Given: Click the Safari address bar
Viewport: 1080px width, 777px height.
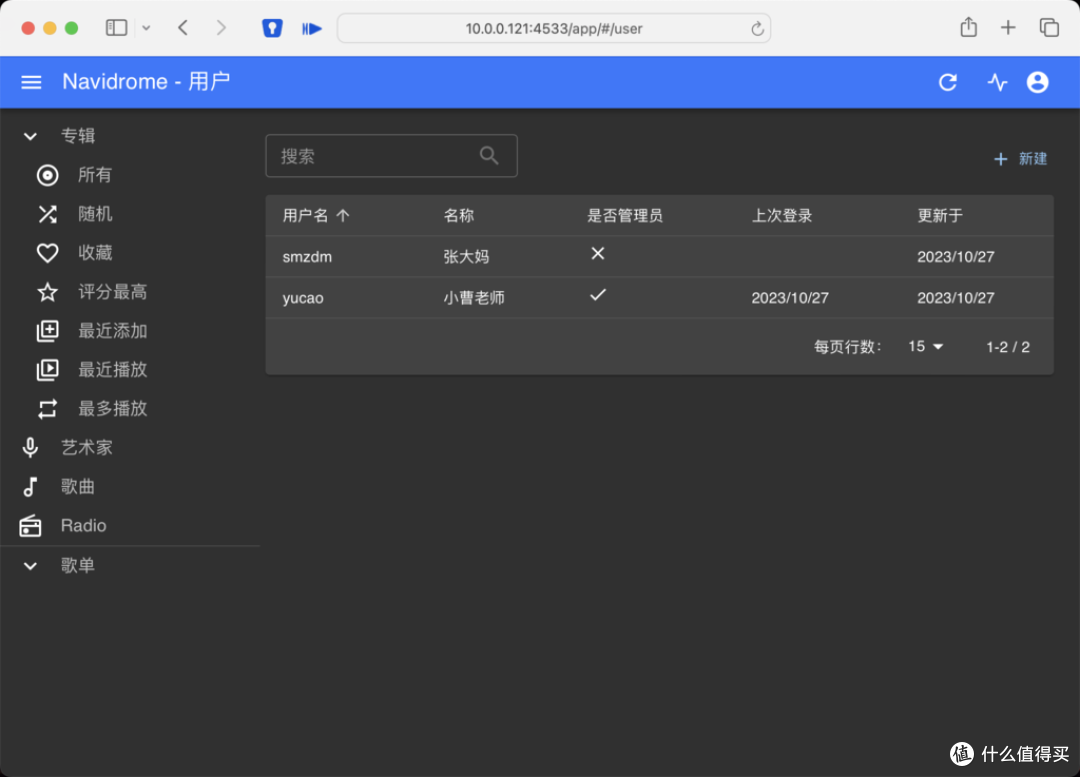Looking at the screenshot, I should click(554, 28).
